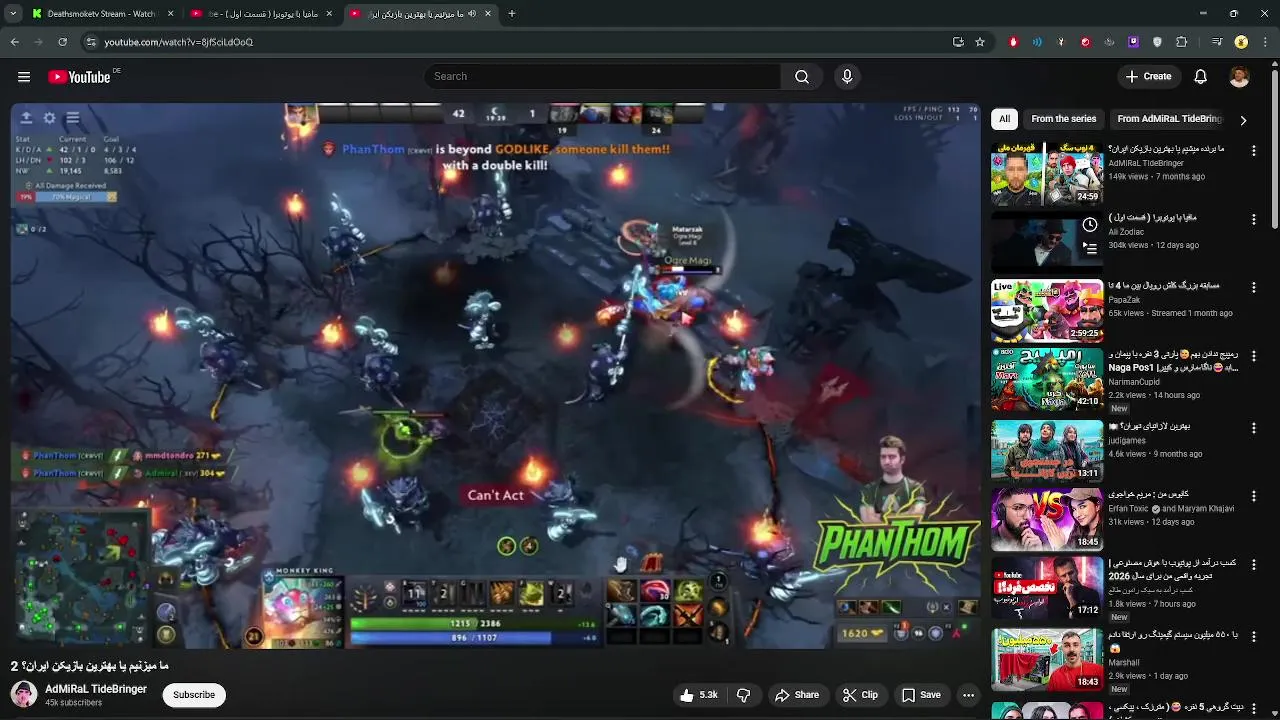This screenshot has height=720, width=1280.
Task: Click into the YouTube Search field
Action: coord(602,77)
